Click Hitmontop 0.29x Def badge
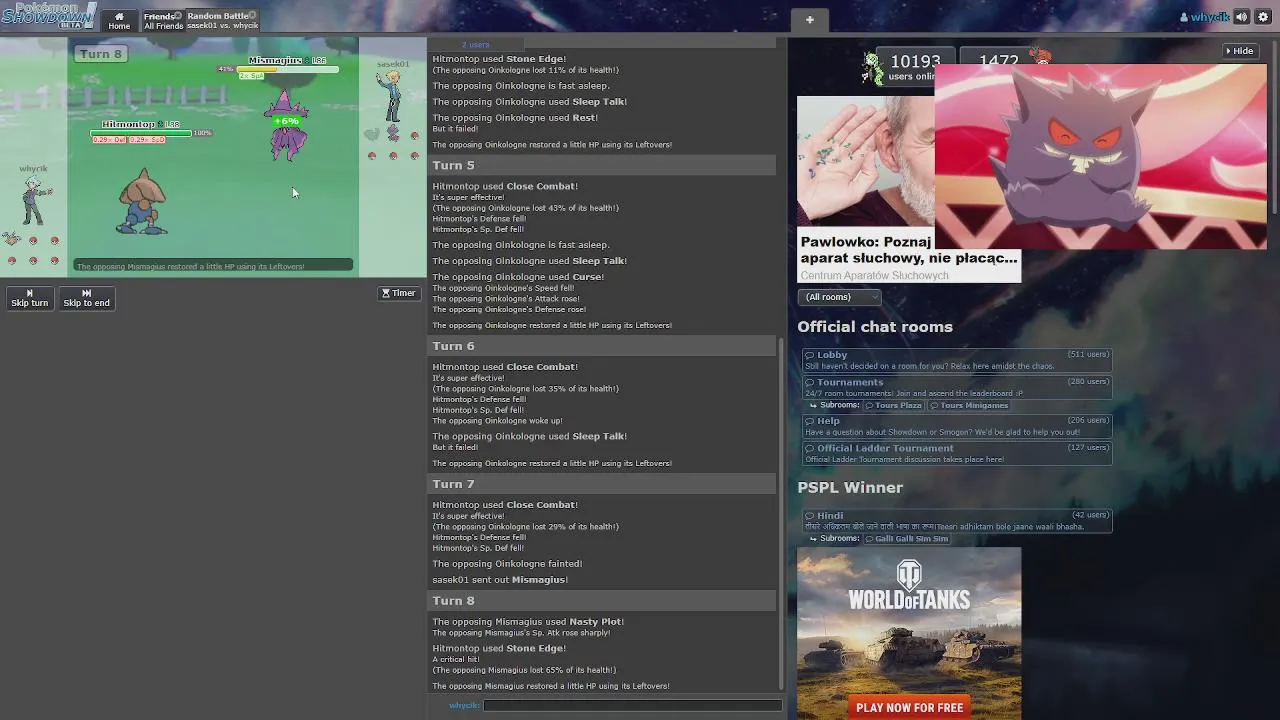 click(109, 140)
